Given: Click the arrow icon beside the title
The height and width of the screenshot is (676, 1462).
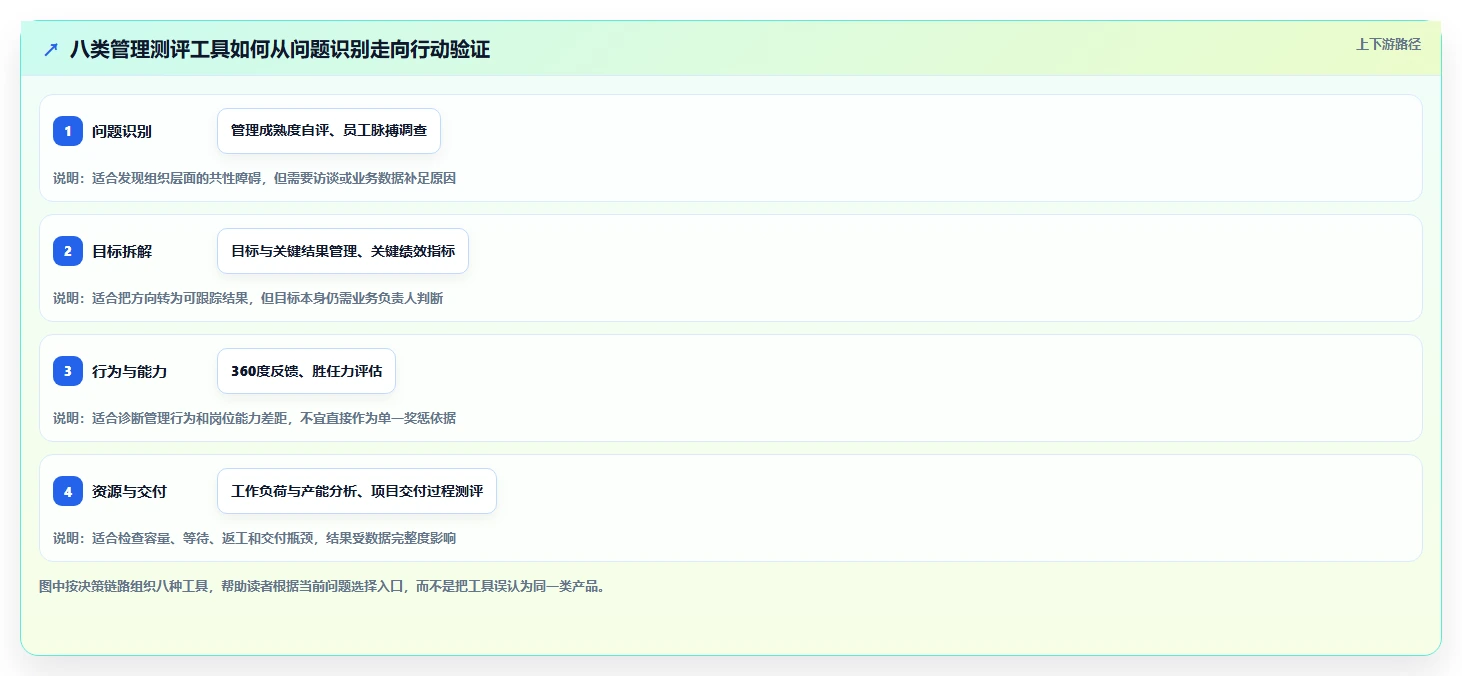Looking at the screenshot, I should (x=51, y=50).
